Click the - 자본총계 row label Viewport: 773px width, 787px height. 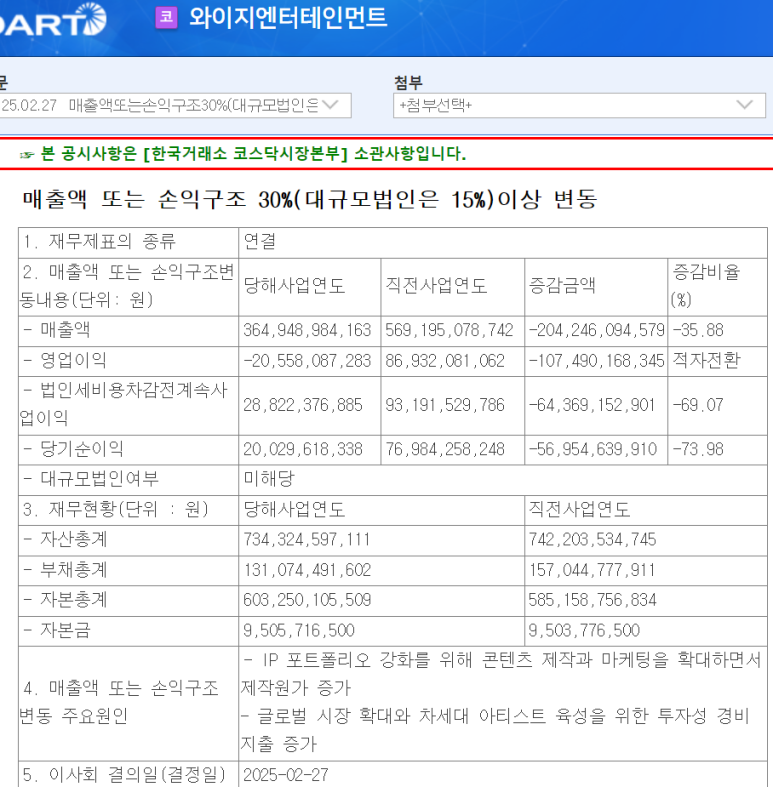(x=65, y=599)
